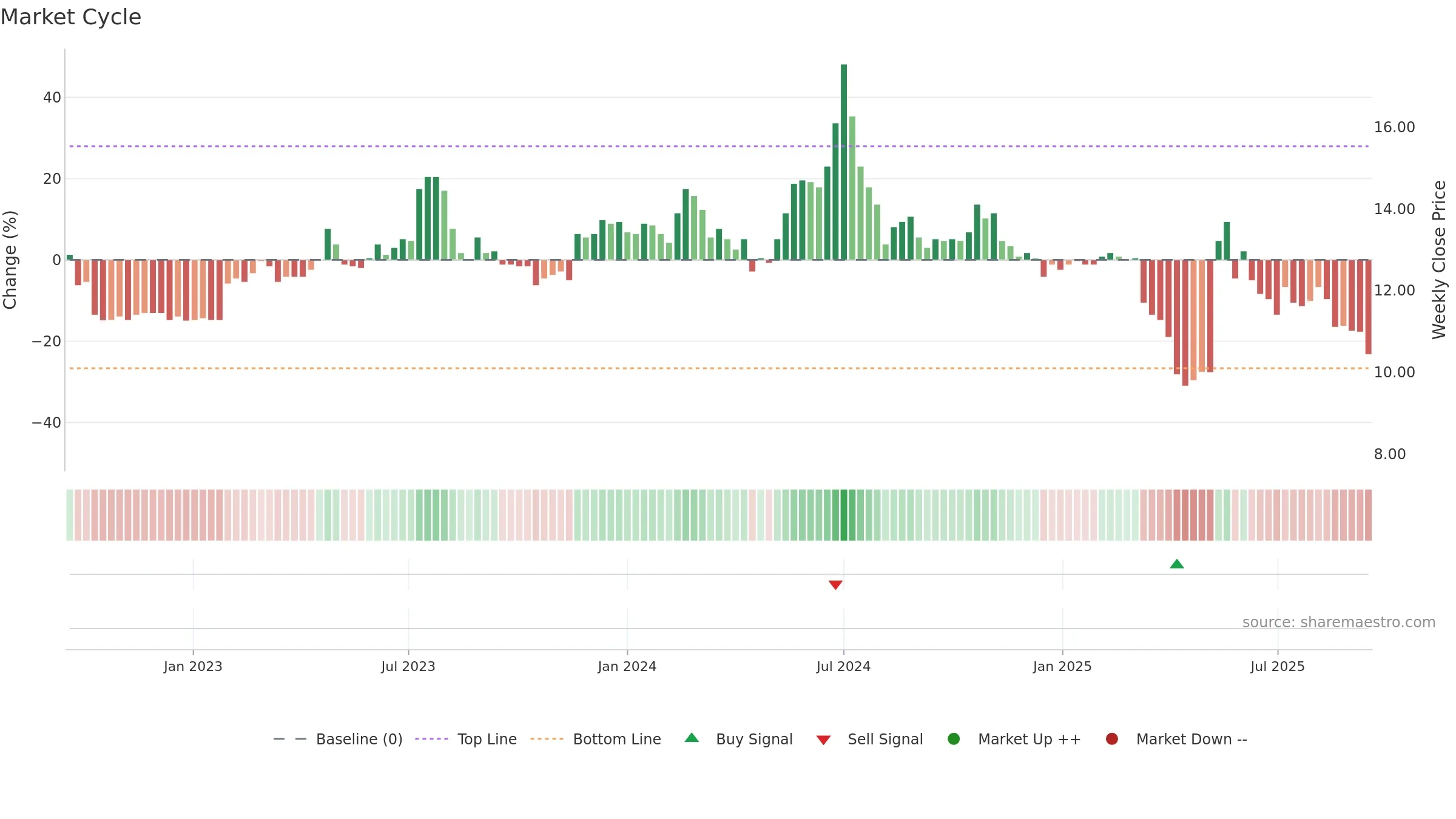This screenshot has width=1456, height=819.
Task: Toggle the Market Down -- legend entry
Action: click(x=1176, y=739)
